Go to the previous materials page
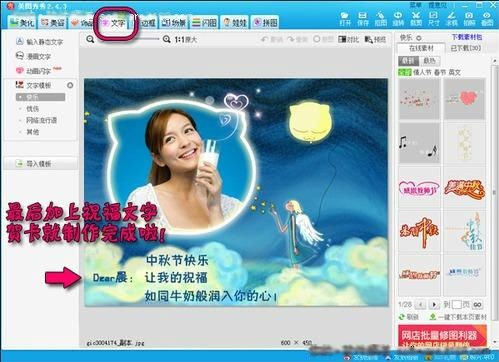499x362 pixels. click(x=421, y=304)
